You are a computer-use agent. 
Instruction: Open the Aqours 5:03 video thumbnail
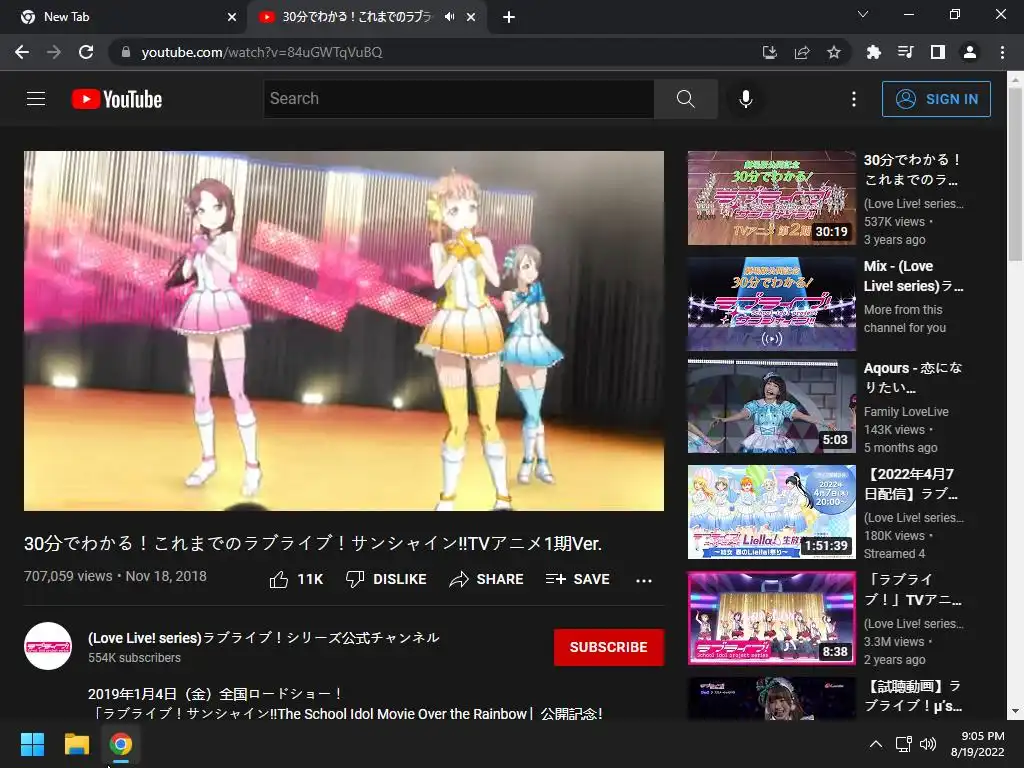[x=771, y=406]
